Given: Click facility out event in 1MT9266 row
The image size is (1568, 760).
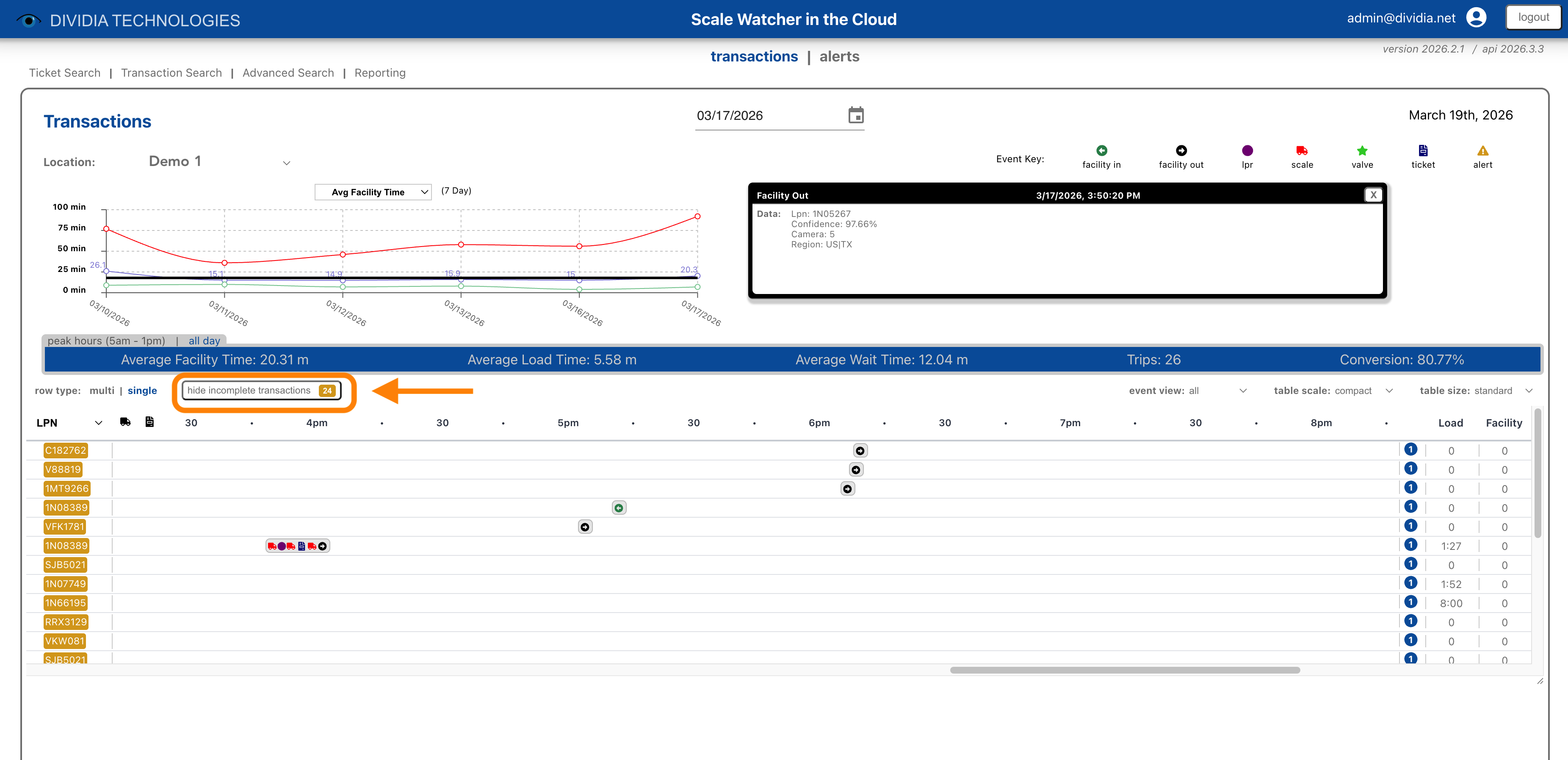Looking at the screenshot, I should 847,489.
